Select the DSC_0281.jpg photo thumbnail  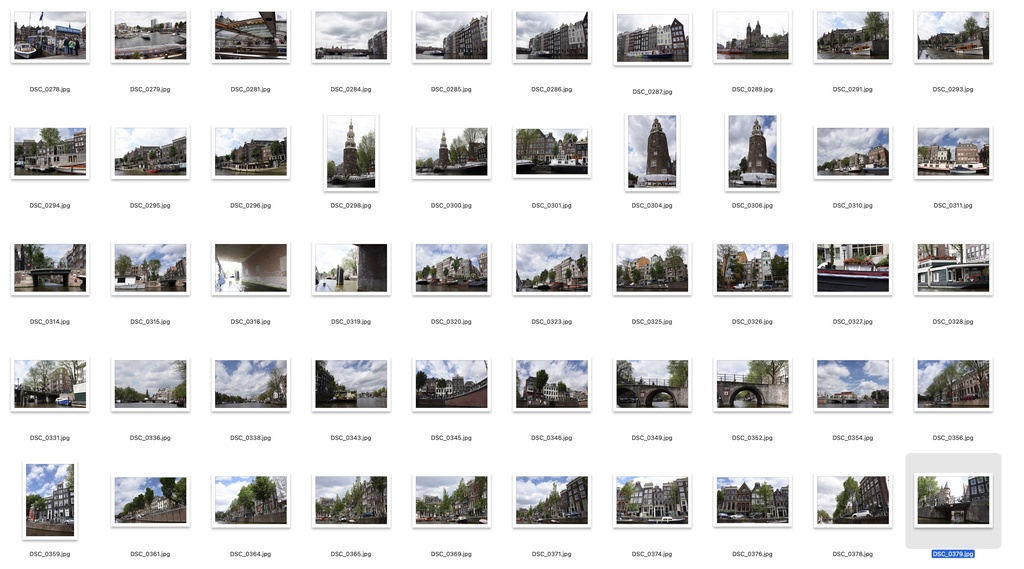[251, 36]
